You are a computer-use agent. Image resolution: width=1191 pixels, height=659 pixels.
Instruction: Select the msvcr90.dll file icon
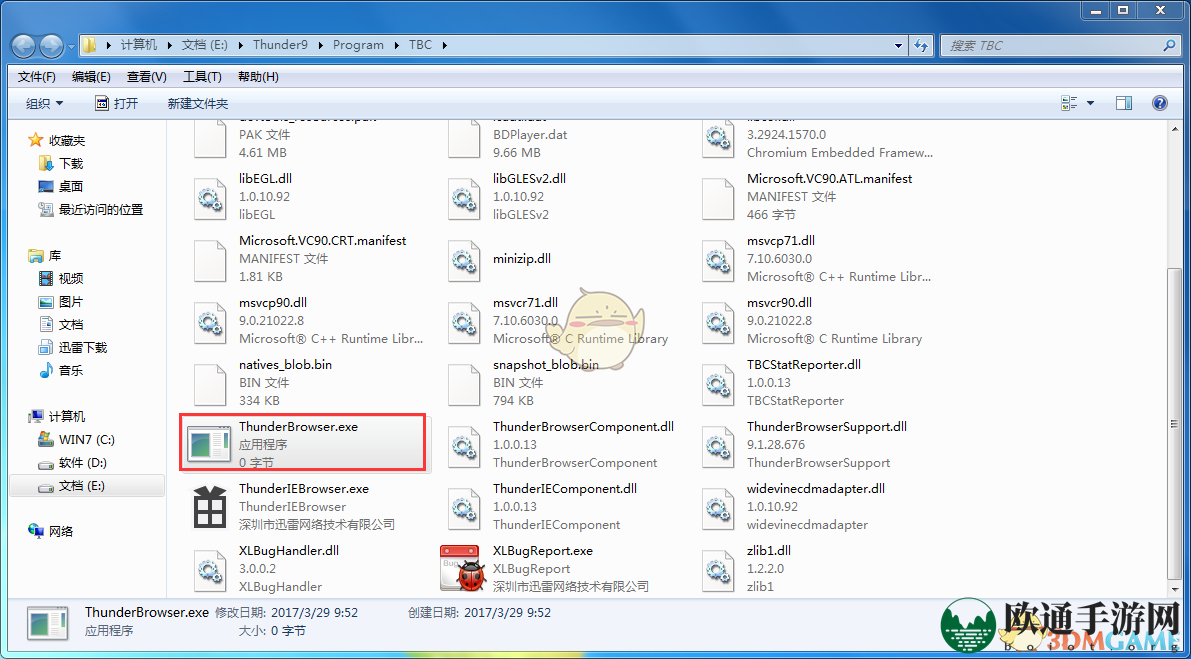tap(717, 321)
